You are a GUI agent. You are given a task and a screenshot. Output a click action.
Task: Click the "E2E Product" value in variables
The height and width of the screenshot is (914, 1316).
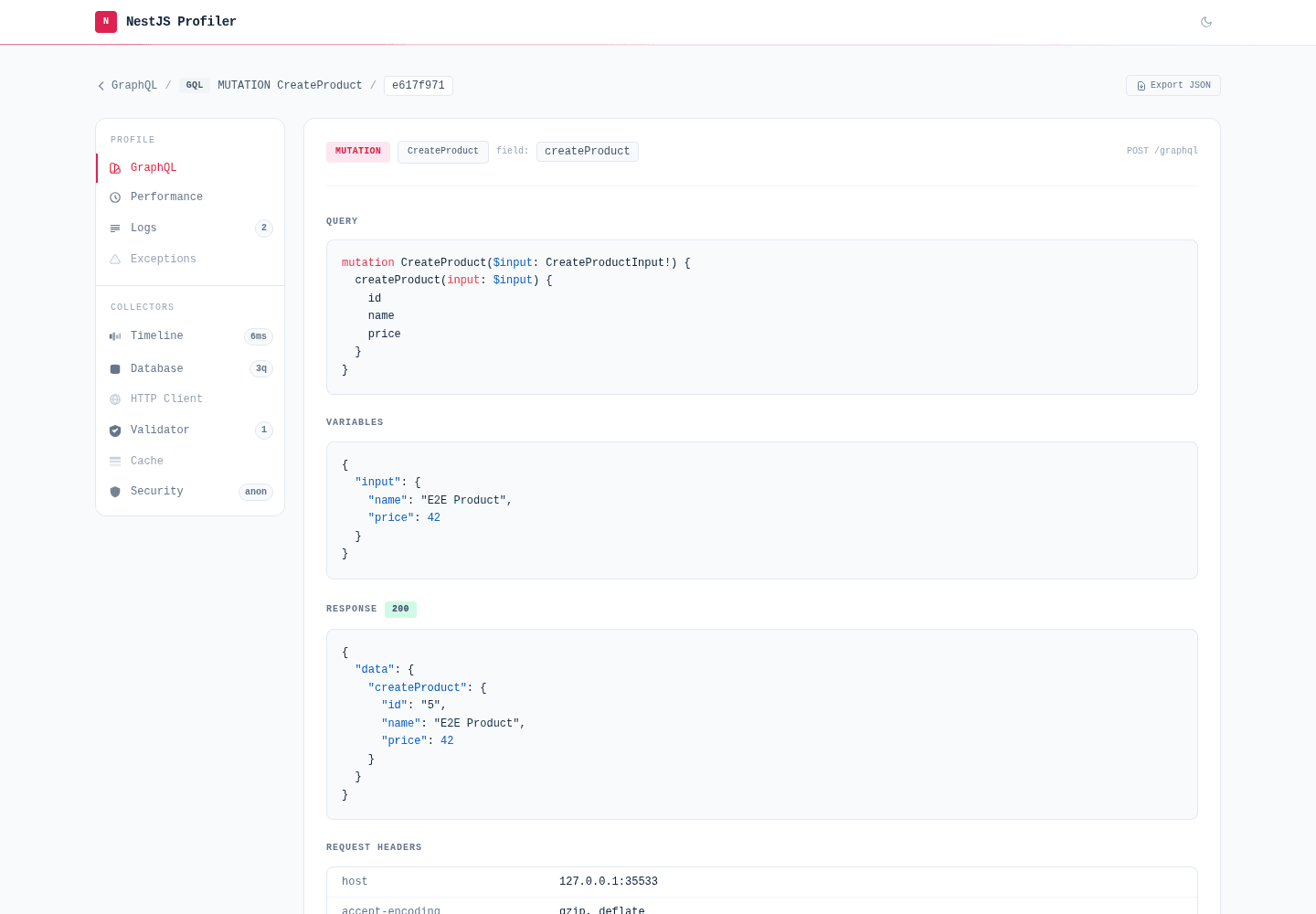pos(463,501)
